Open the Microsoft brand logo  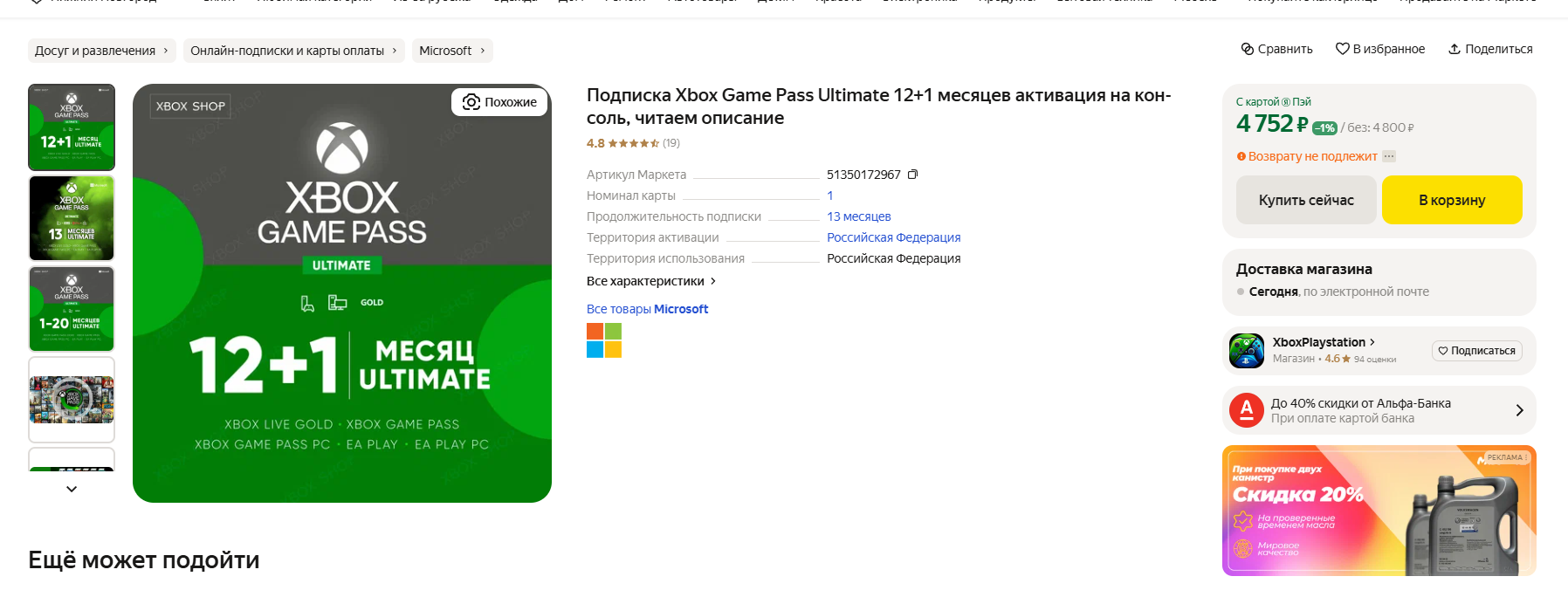point(604,340)
